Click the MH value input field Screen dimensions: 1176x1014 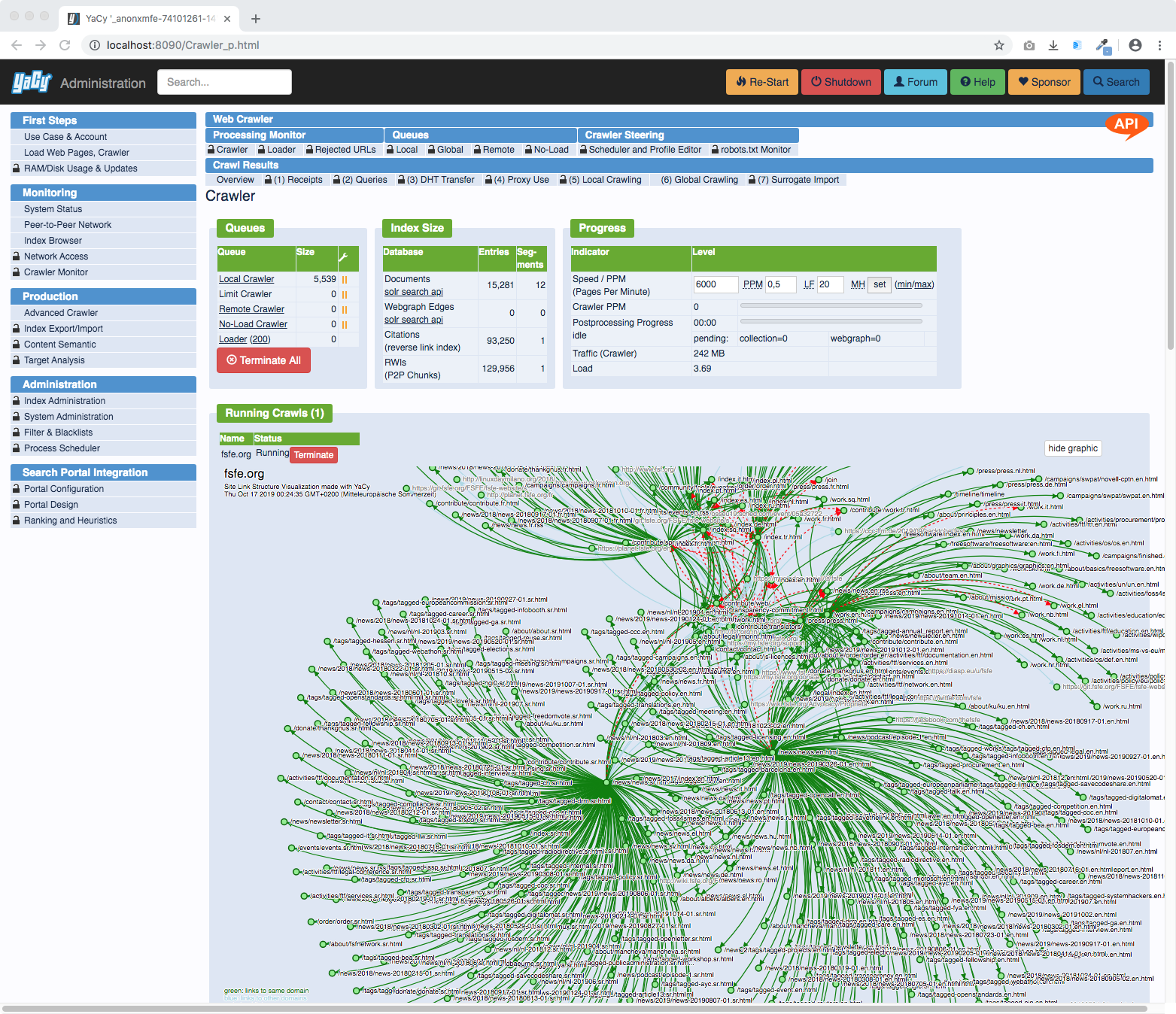pyautogui.click(x=831, y=284)
